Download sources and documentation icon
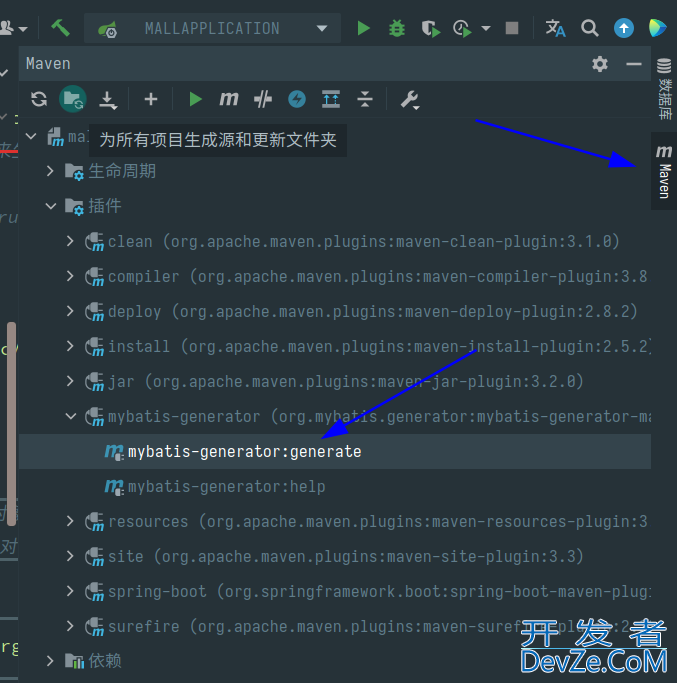 (x=108, y=100)
